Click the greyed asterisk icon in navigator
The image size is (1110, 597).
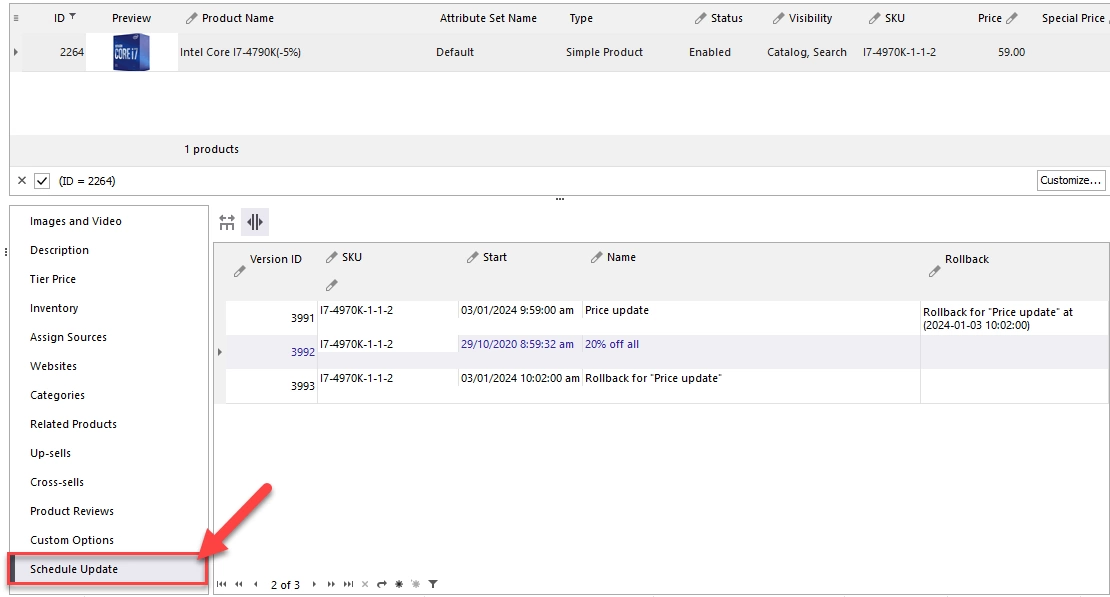click(x=416, y=584)
